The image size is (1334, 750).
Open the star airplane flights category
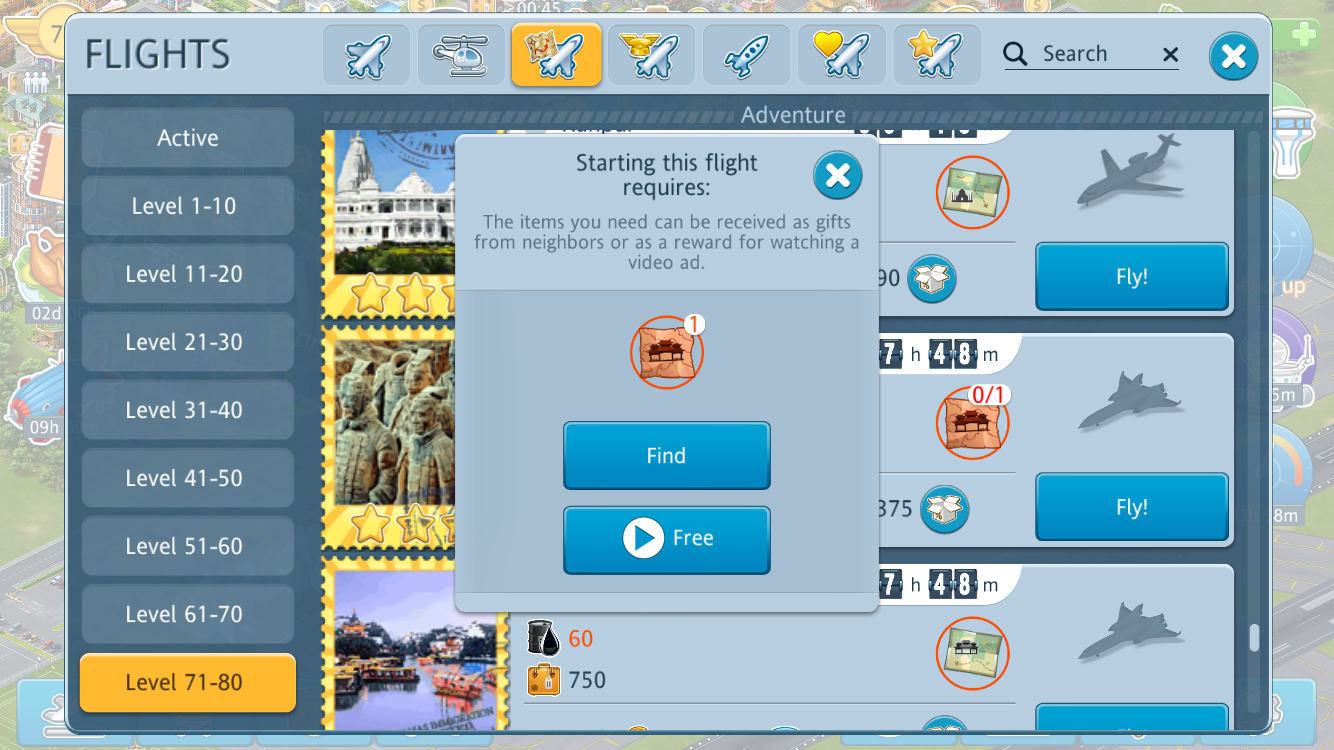pyautogui.click(x=936, y=55)
